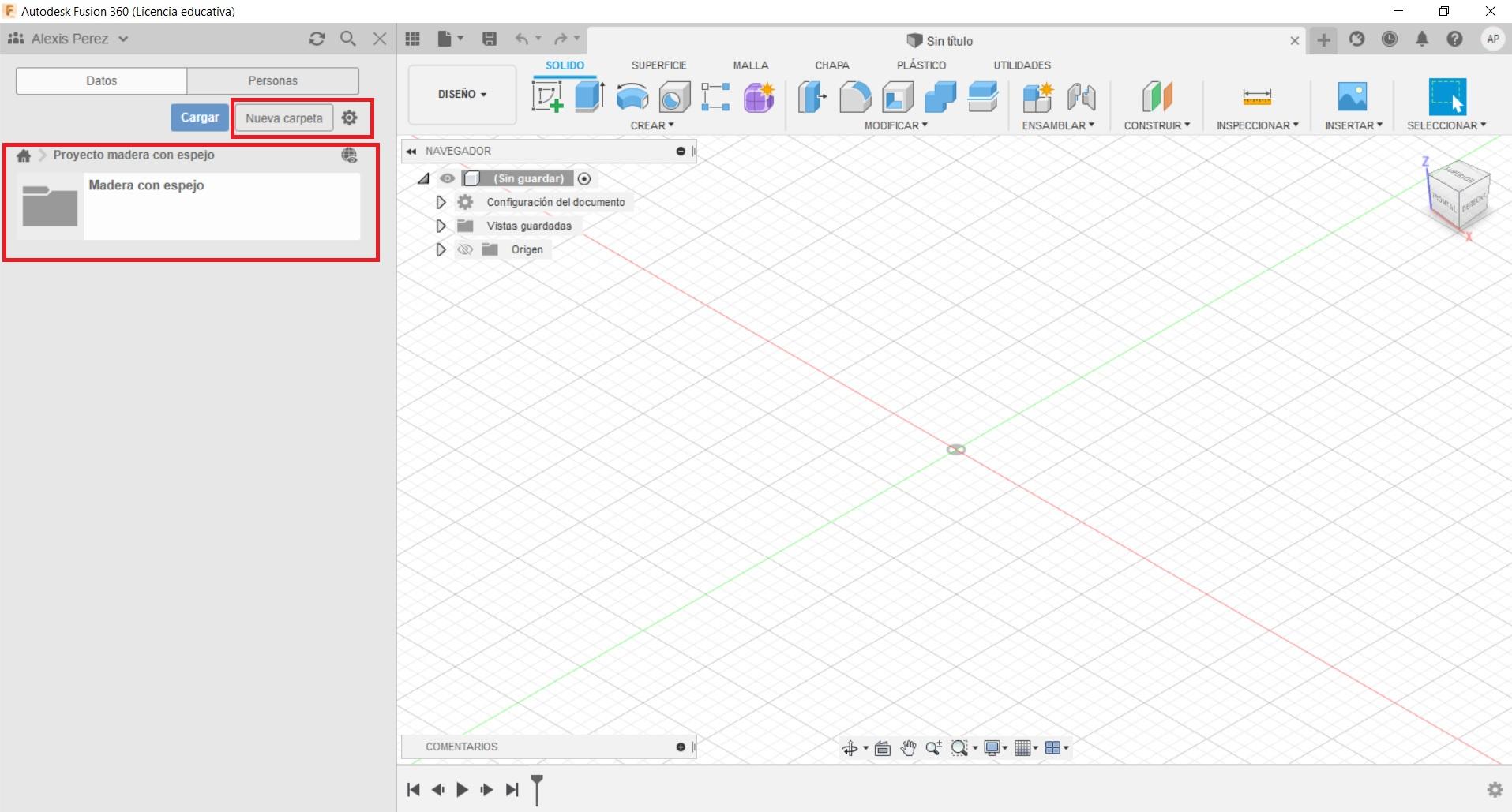Click the Insert image icon
Screen dimensions: 1512x812
point(1353,96)
